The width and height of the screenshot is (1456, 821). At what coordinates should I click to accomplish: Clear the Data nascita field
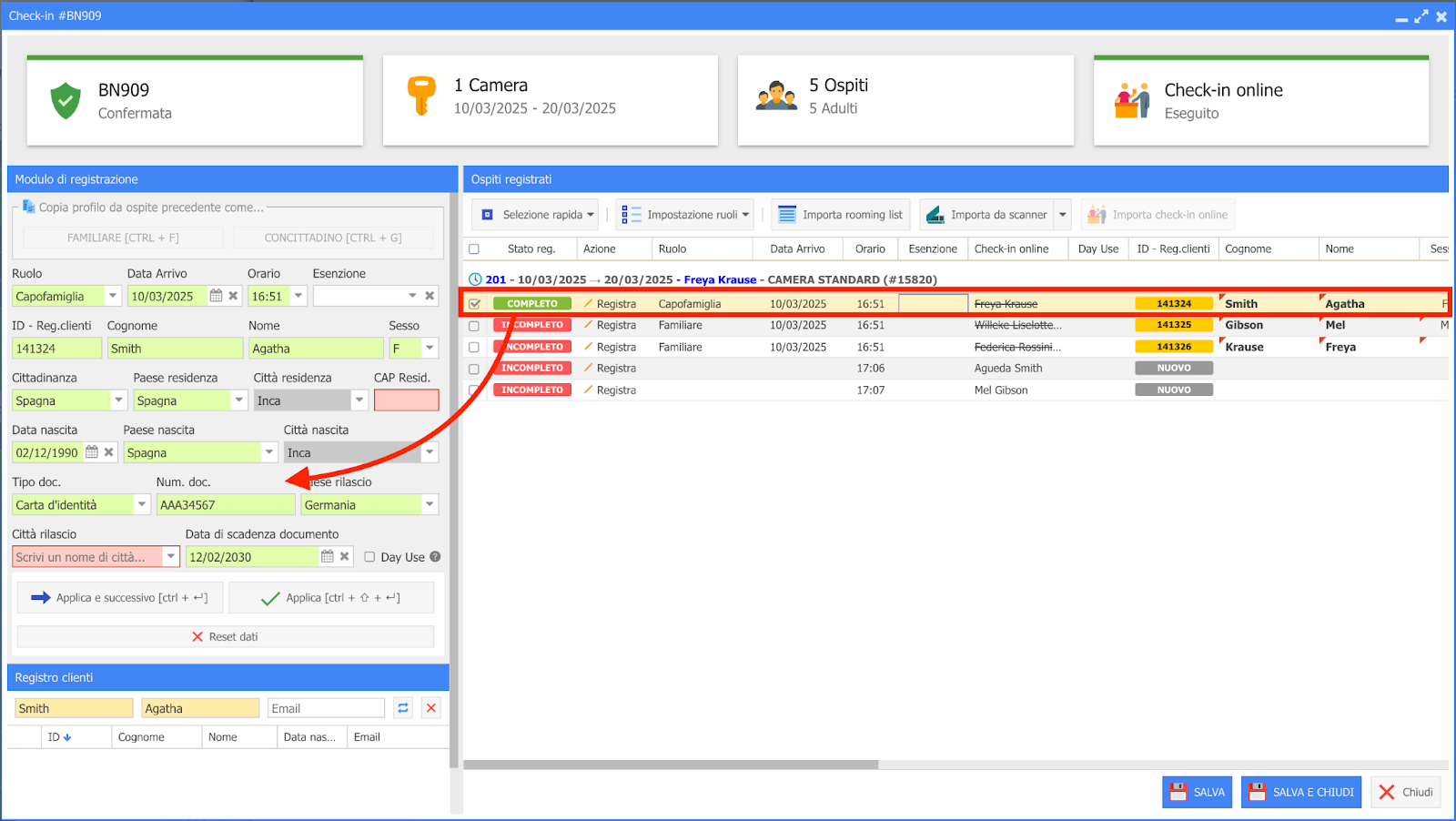click(109, 452)
